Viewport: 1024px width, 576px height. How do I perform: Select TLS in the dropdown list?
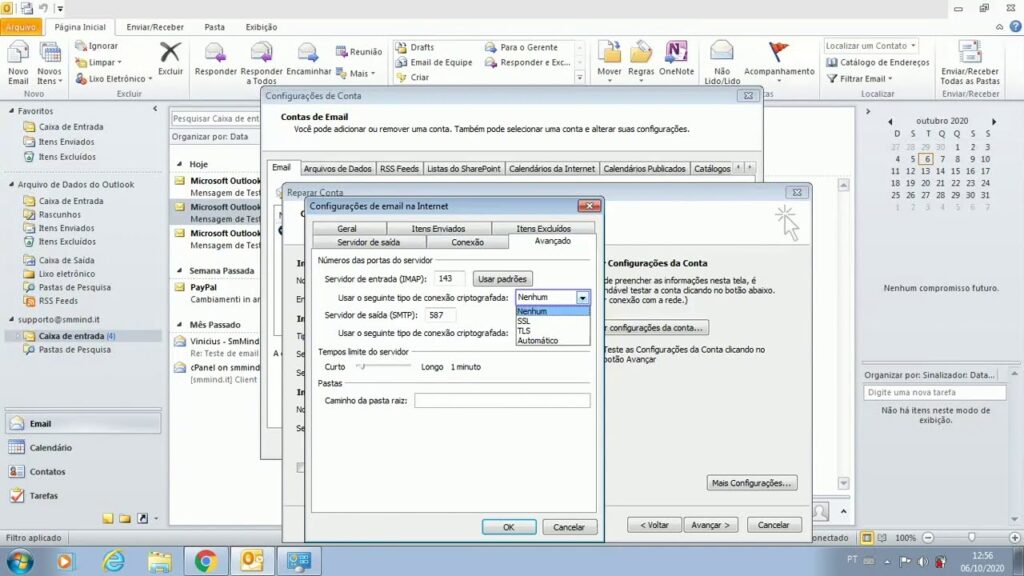pos(552,330)
